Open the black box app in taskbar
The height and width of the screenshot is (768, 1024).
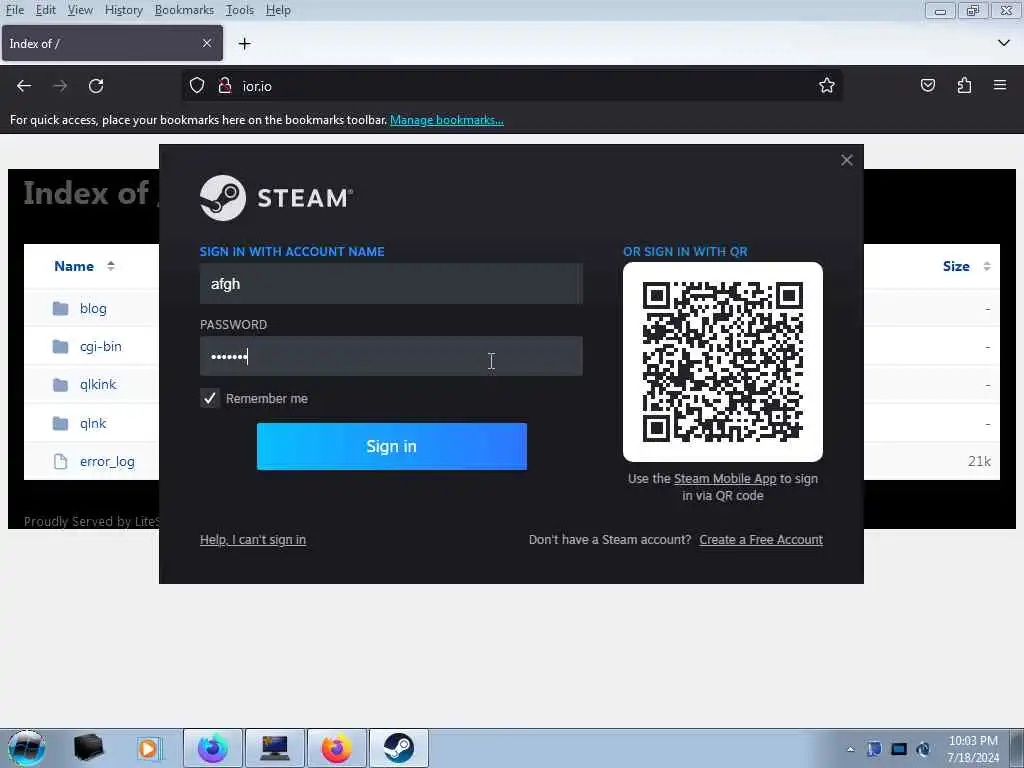[x=89, y=748]
